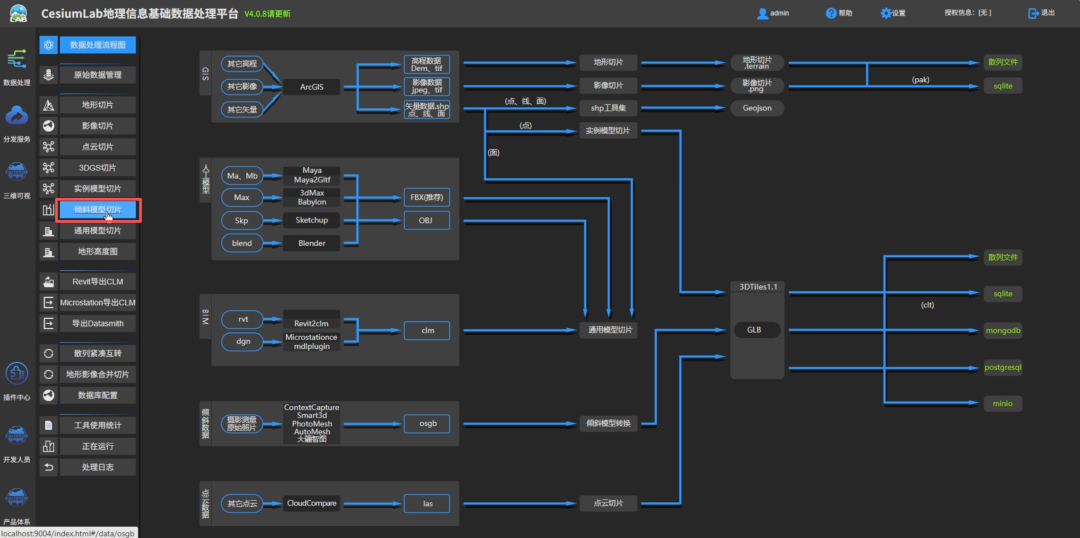Click the building icon beside 通用模型切片 menu
The width and height of the screenshot is (1080, 538).
[48, 231]
